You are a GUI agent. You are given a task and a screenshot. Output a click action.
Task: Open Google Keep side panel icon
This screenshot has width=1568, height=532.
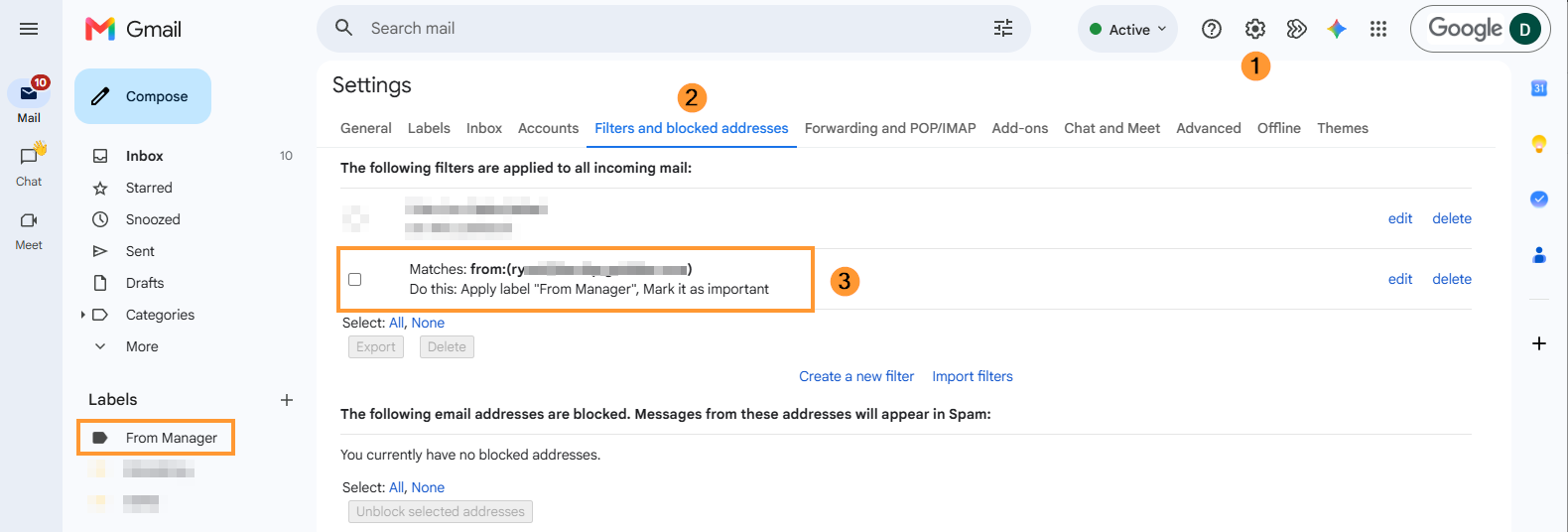pos(1539,144)
